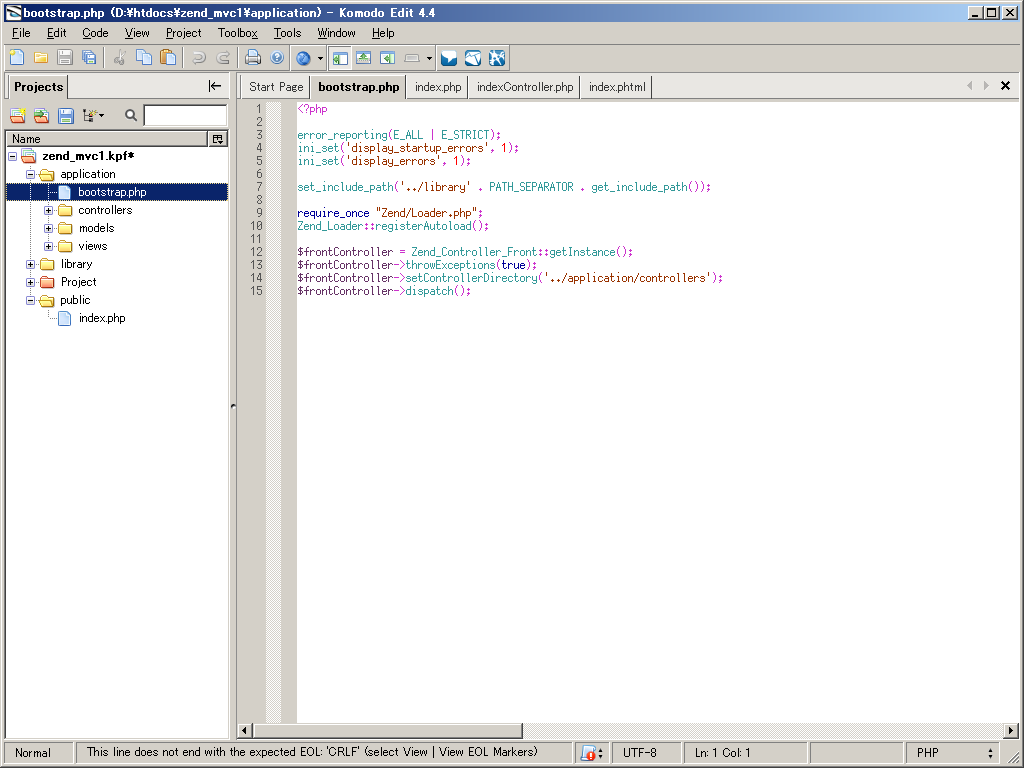Click the Print icon

click(x=253, y=58)
